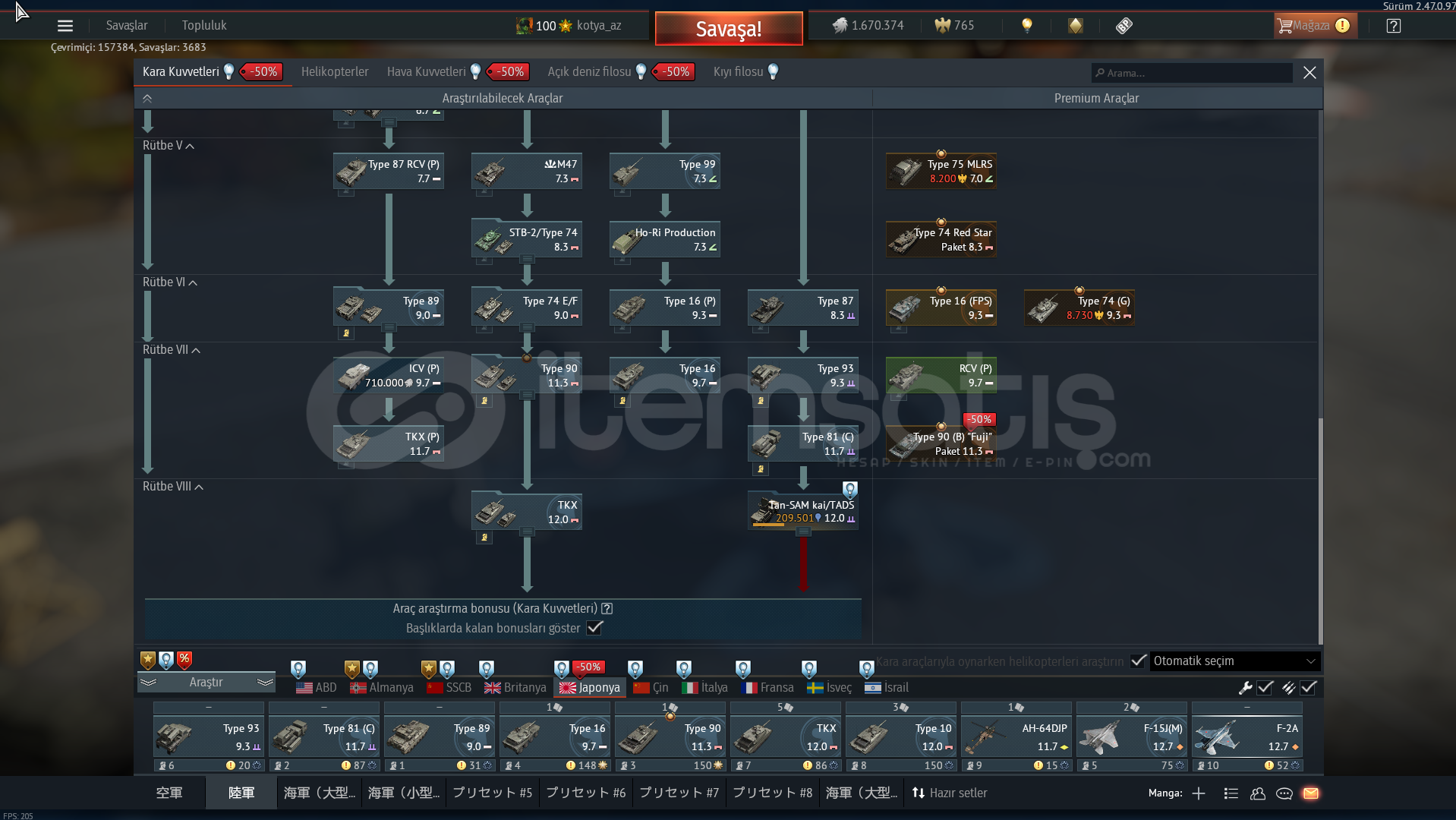Screen dimensions: 1456x820
Task: Click the Silver Lions currency icon
Action: click(x=840, y=26)
